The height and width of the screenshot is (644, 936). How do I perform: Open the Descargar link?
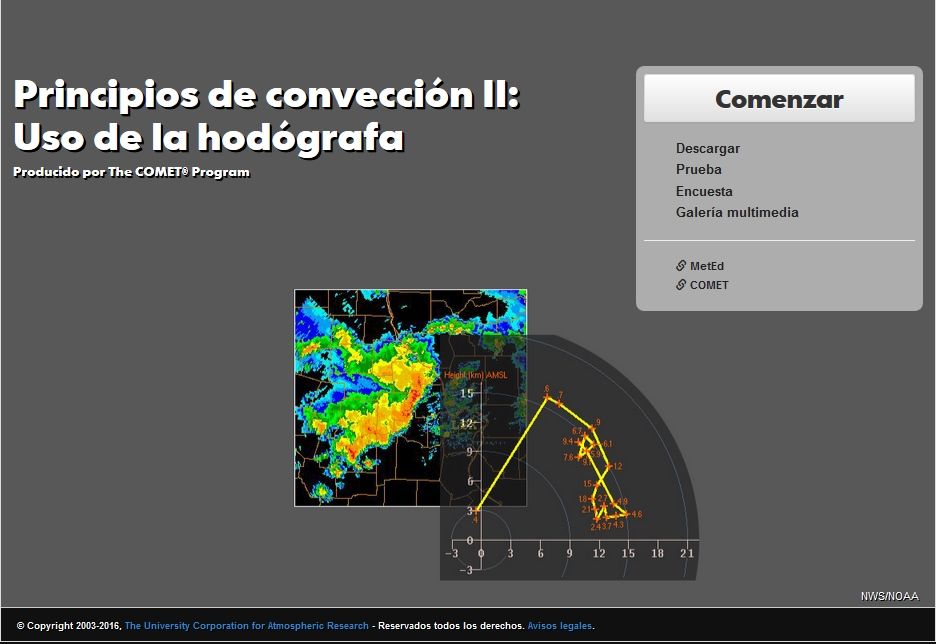click(707, 149)
